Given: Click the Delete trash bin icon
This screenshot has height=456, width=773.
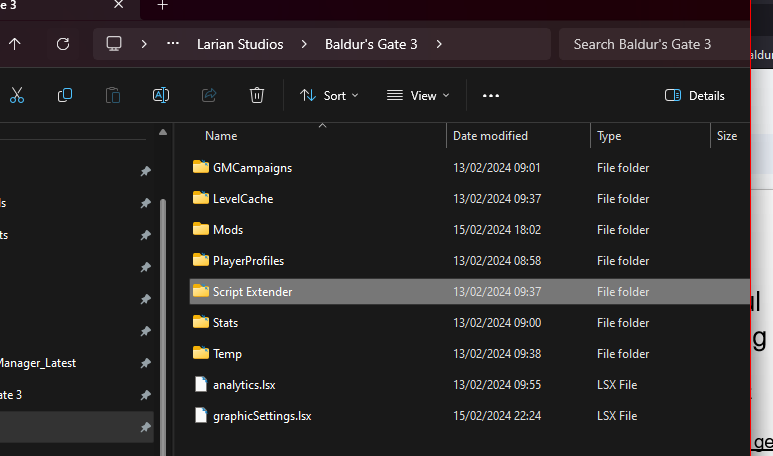Looking at the screenshot, I should (257, 95).
